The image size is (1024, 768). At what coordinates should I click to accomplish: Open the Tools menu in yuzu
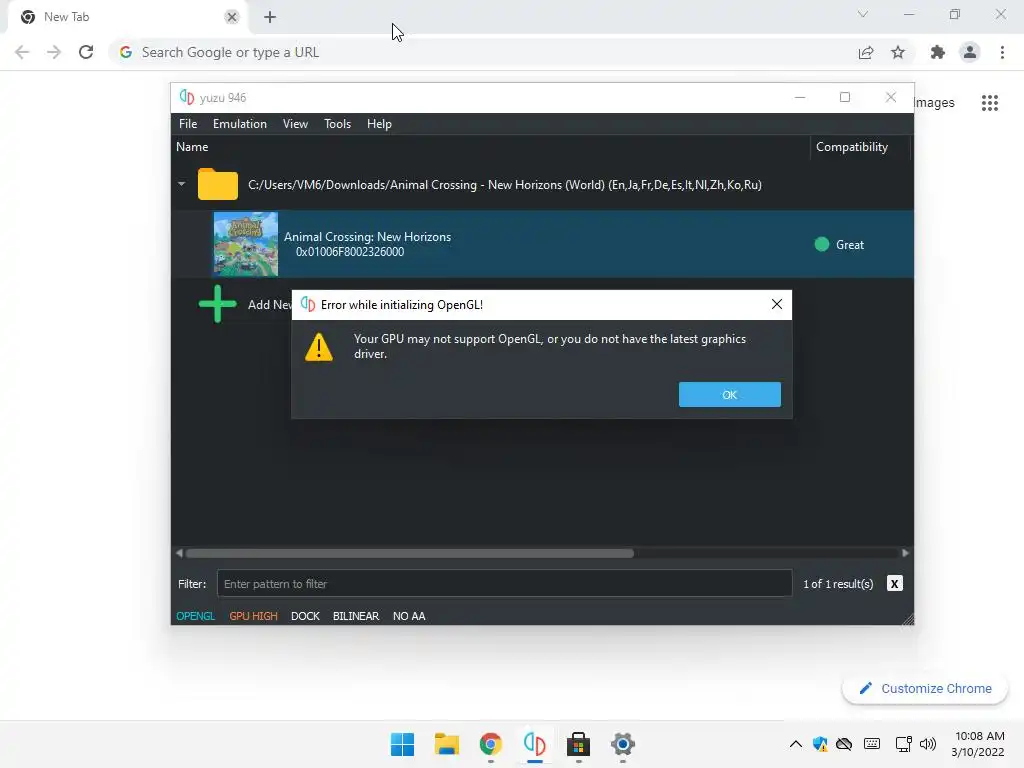(x=337, y=124)
